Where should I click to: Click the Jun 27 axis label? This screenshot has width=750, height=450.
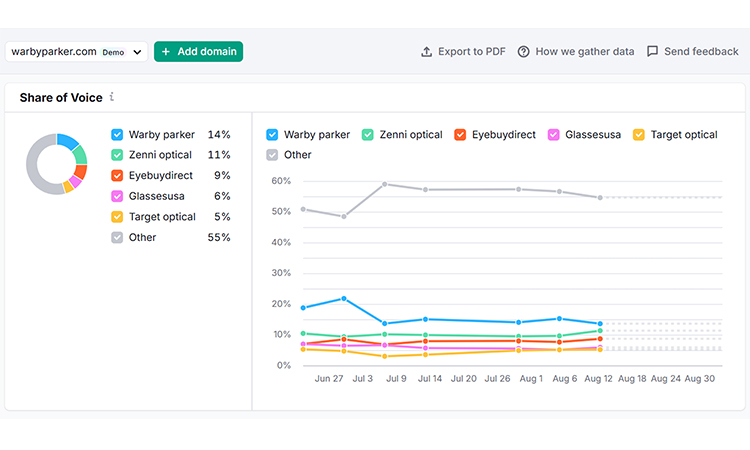point(329,379)
